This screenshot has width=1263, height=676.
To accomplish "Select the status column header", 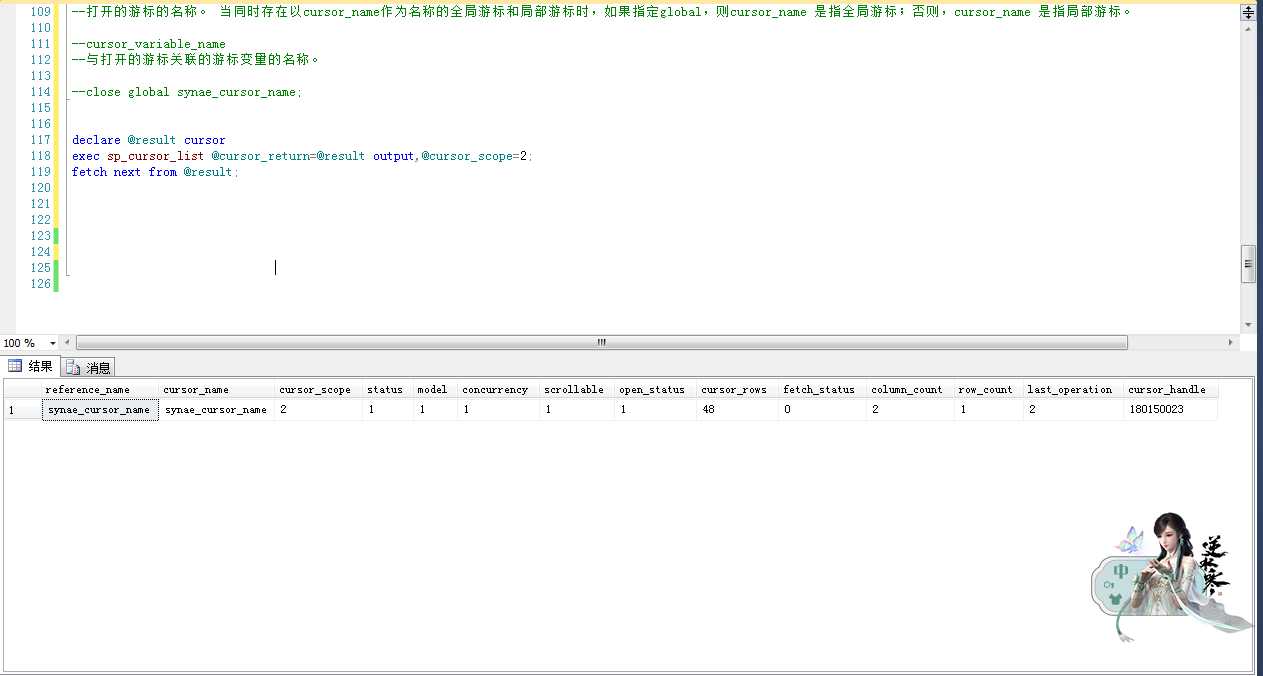I will [x=388, y=390].
